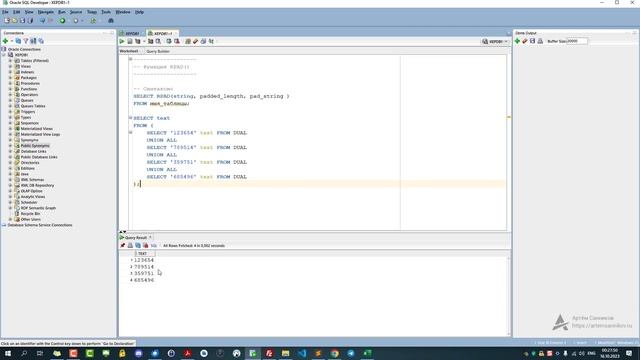640x360 pixels.
Task: Open the Window menu
Action: click(123, 12)
